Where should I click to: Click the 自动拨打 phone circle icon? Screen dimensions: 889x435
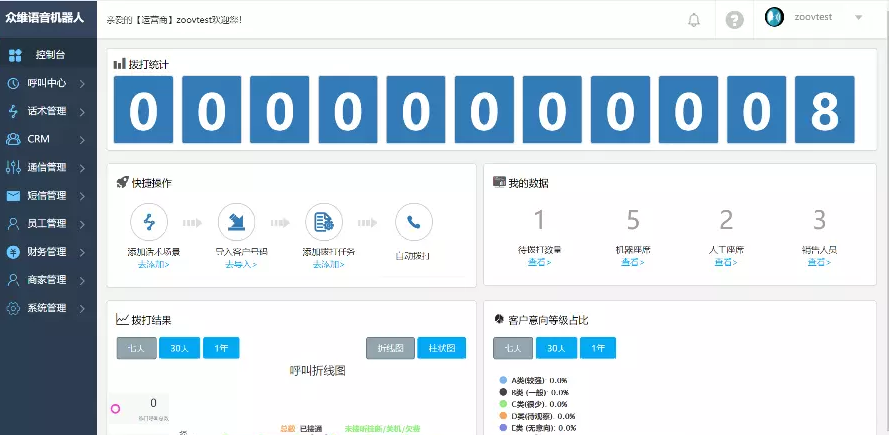tap(413, 222)
